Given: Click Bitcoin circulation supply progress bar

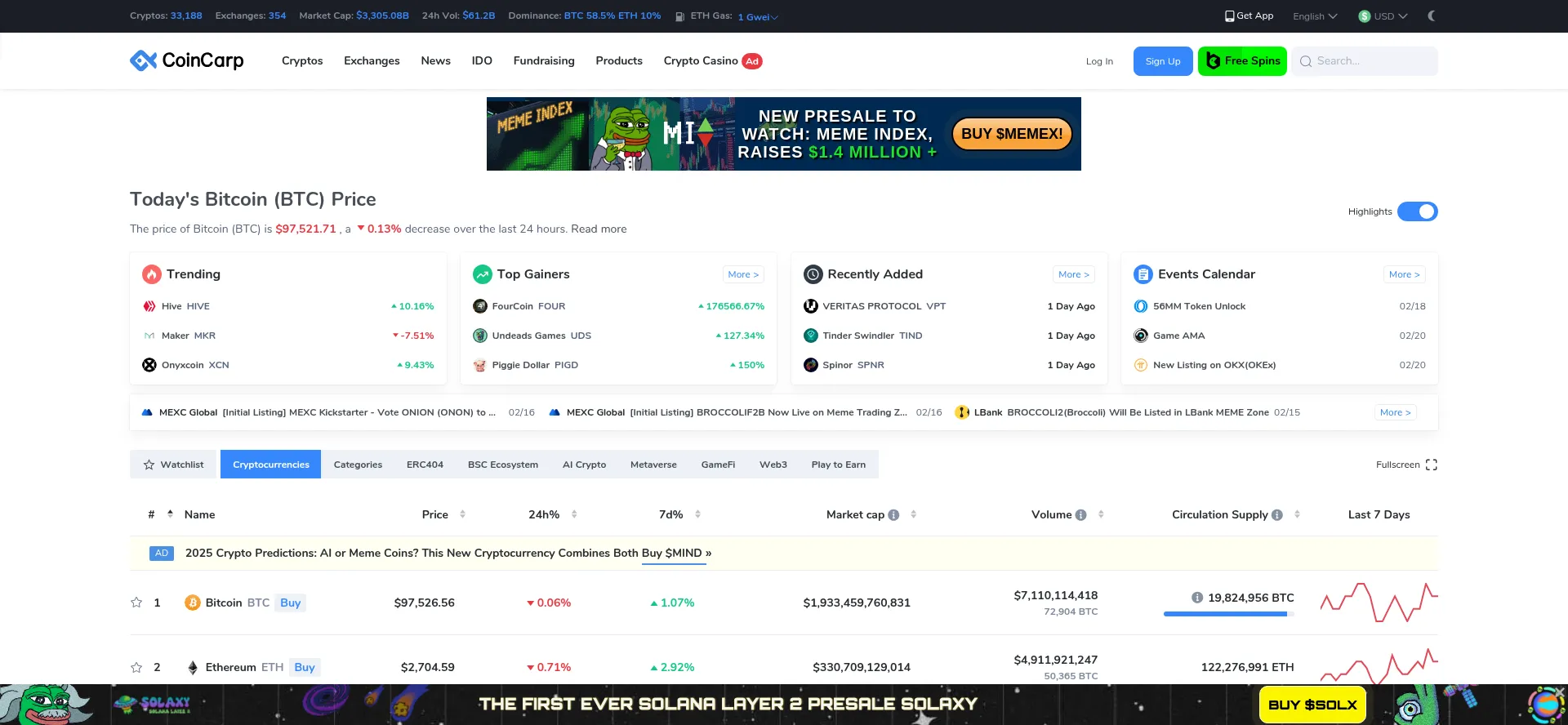Looking at the screenshot, I should 1229,614.
